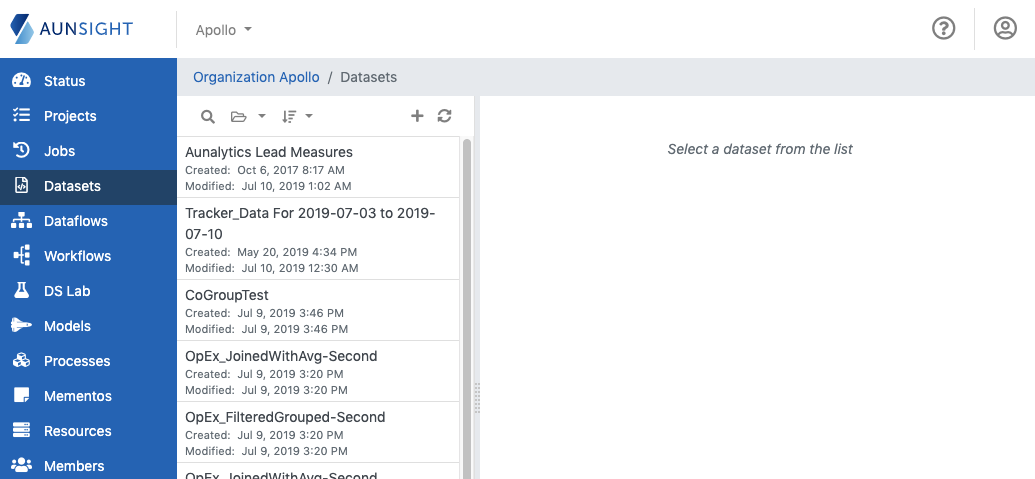This screenshot has height=479, width=1035.
Task: Add a new dataset with plus icon
Action: 418,116
